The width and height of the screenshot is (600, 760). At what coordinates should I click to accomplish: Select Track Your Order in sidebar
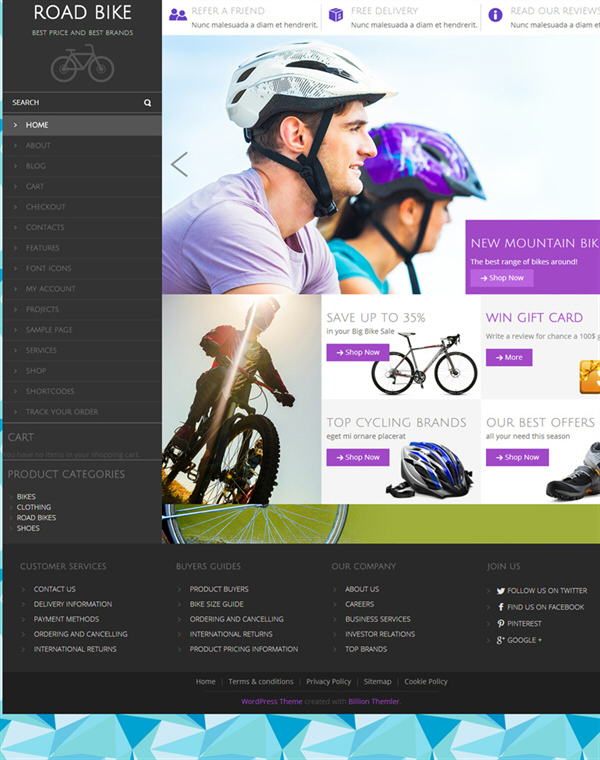(x=62, y=412)
